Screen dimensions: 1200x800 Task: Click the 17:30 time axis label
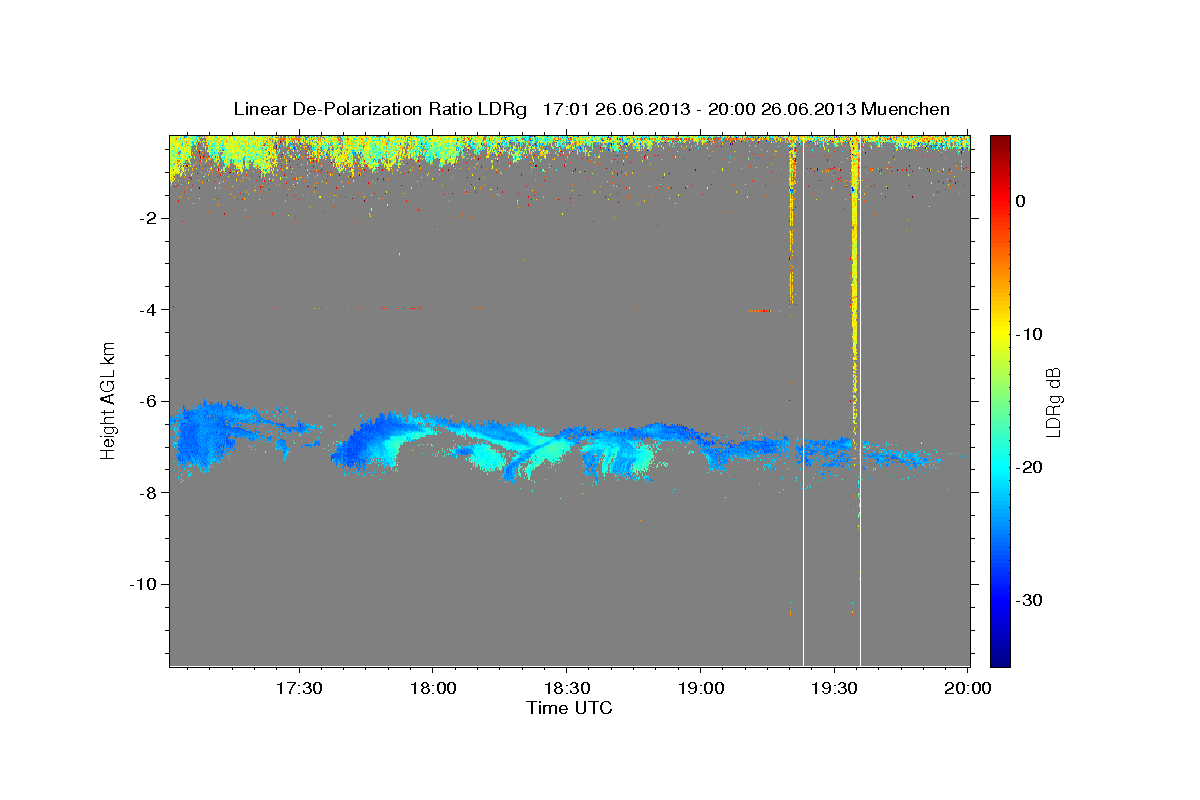pos(299,689)
